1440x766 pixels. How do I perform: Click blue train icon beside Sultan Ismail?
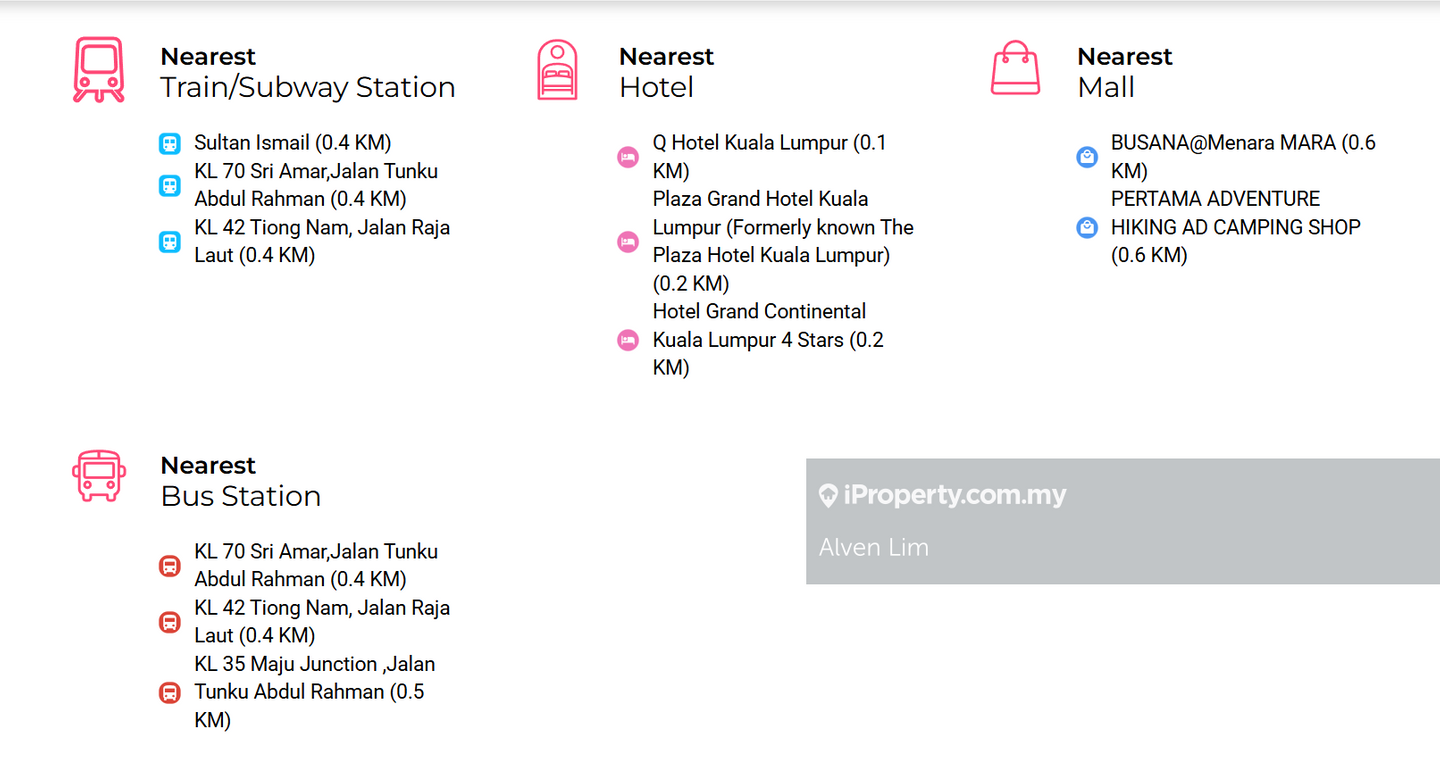point(169,144)
